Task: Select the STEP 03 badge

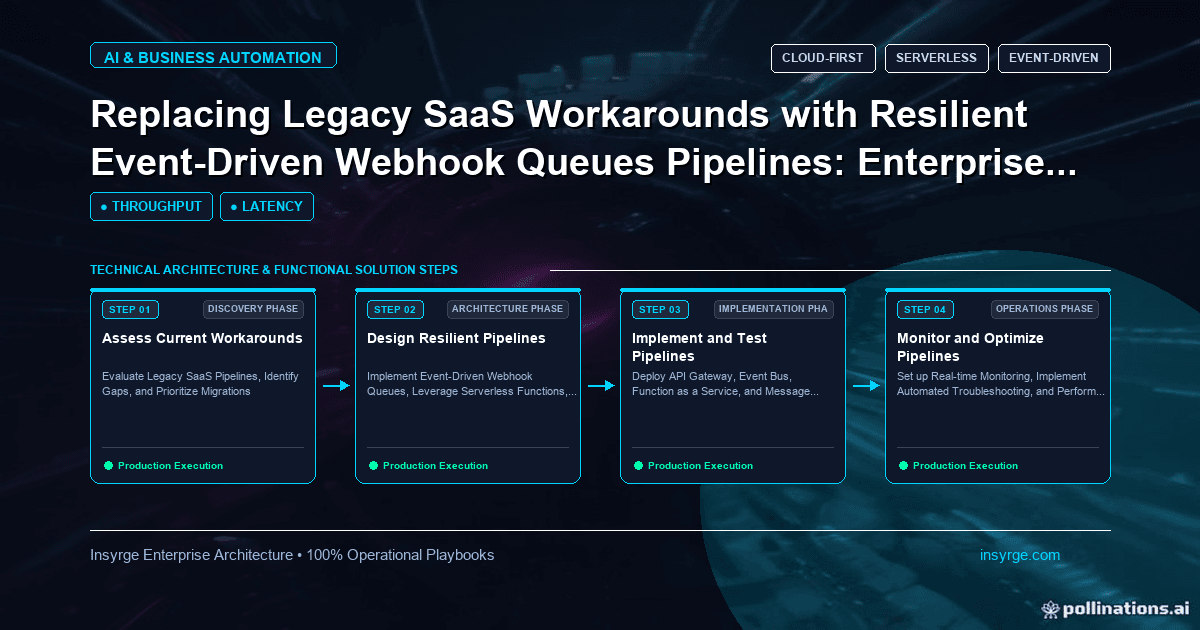Action: click(x=660, y=309)
